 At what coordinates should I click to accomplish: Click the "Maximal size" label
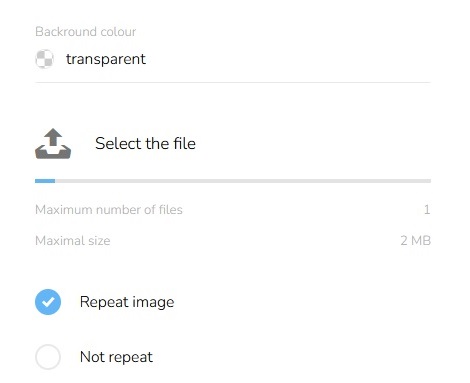(73, 241)
